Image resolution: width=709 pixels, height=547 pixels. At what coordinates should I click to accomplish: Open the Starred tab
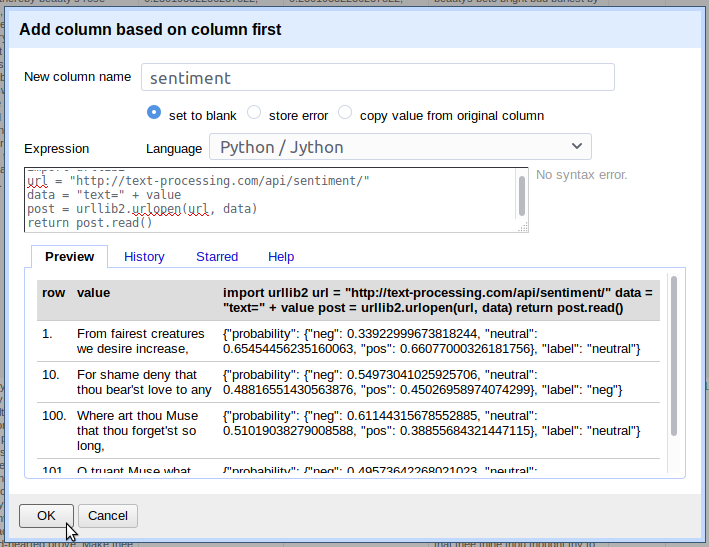pos(217,257)
